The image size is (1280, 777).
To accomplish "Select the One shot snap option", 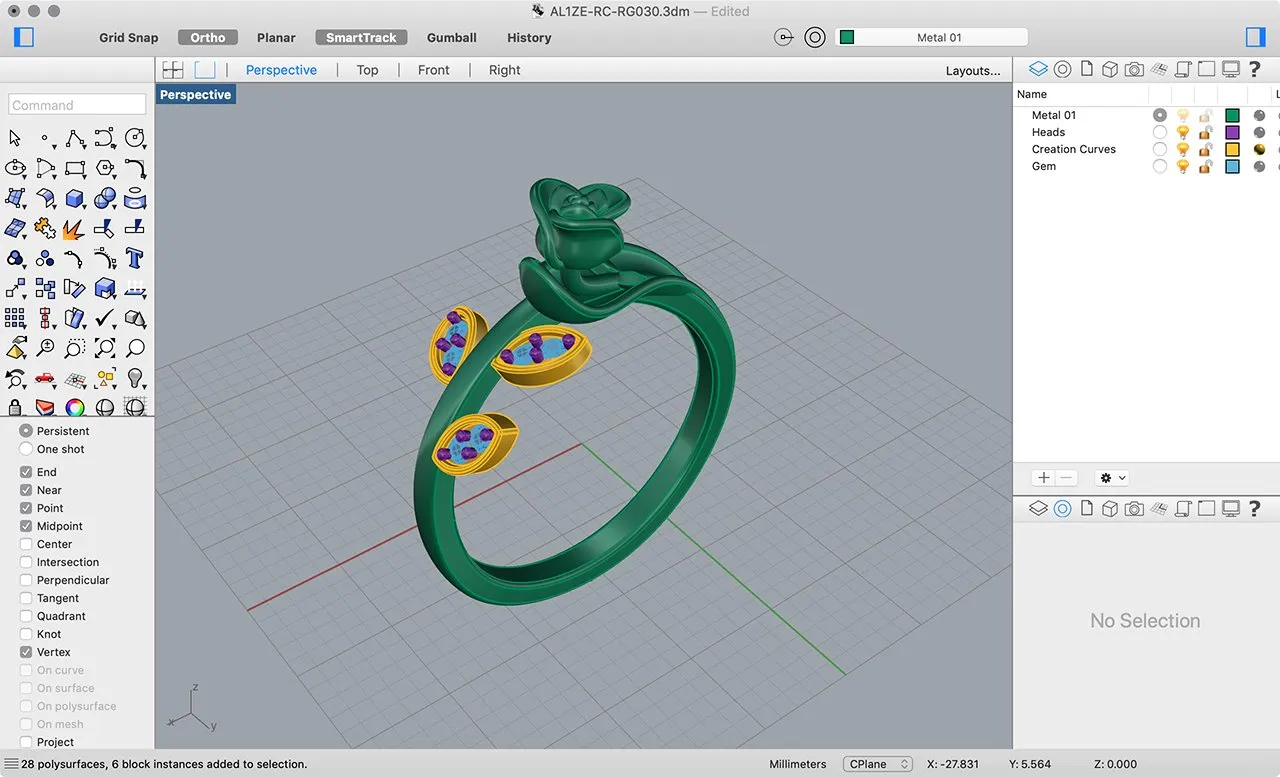I will 26,449.
